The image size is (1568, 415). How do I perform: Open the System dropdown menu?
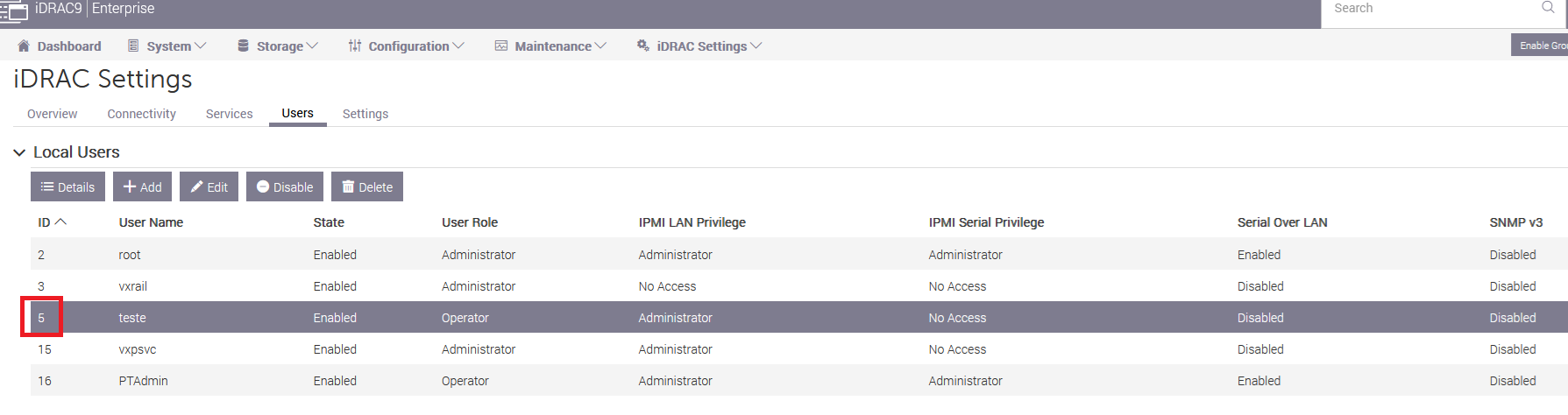pos(176,46)
